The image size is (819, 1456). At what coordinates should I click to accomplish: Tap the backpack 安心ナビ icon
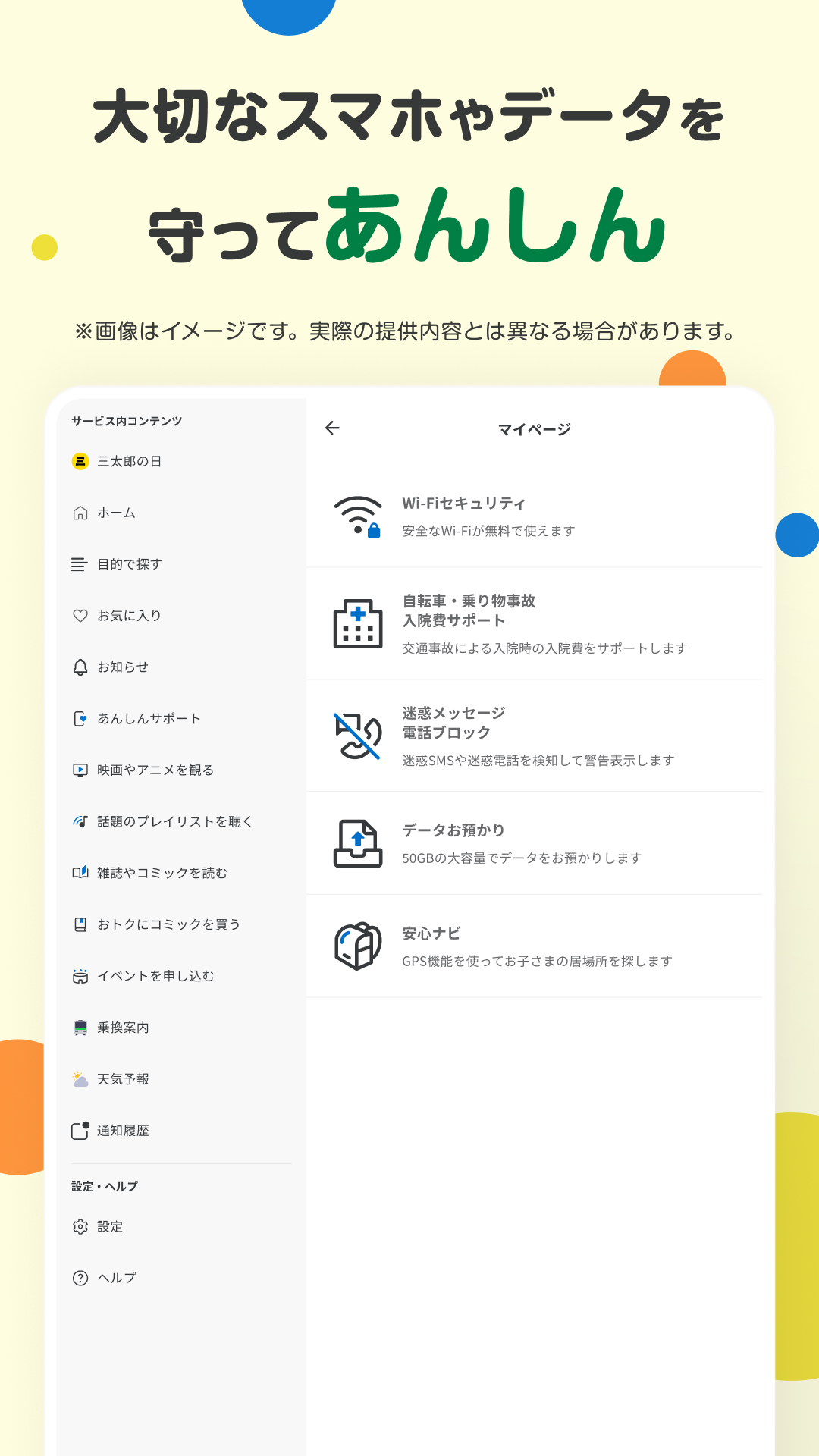click(x=358, y=946)
